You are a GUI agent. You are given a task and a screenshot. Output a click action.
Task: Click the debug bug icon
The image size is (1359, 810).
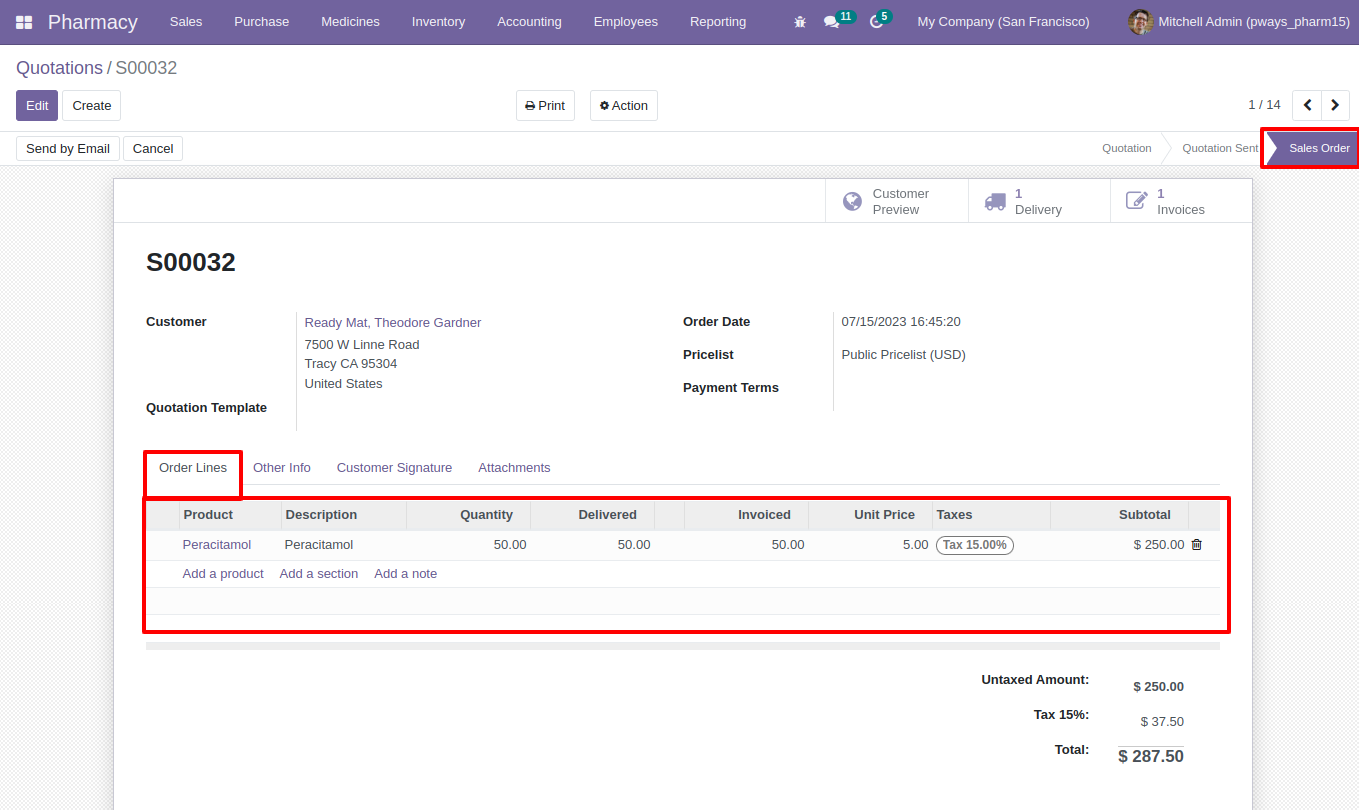coord(800,22)
